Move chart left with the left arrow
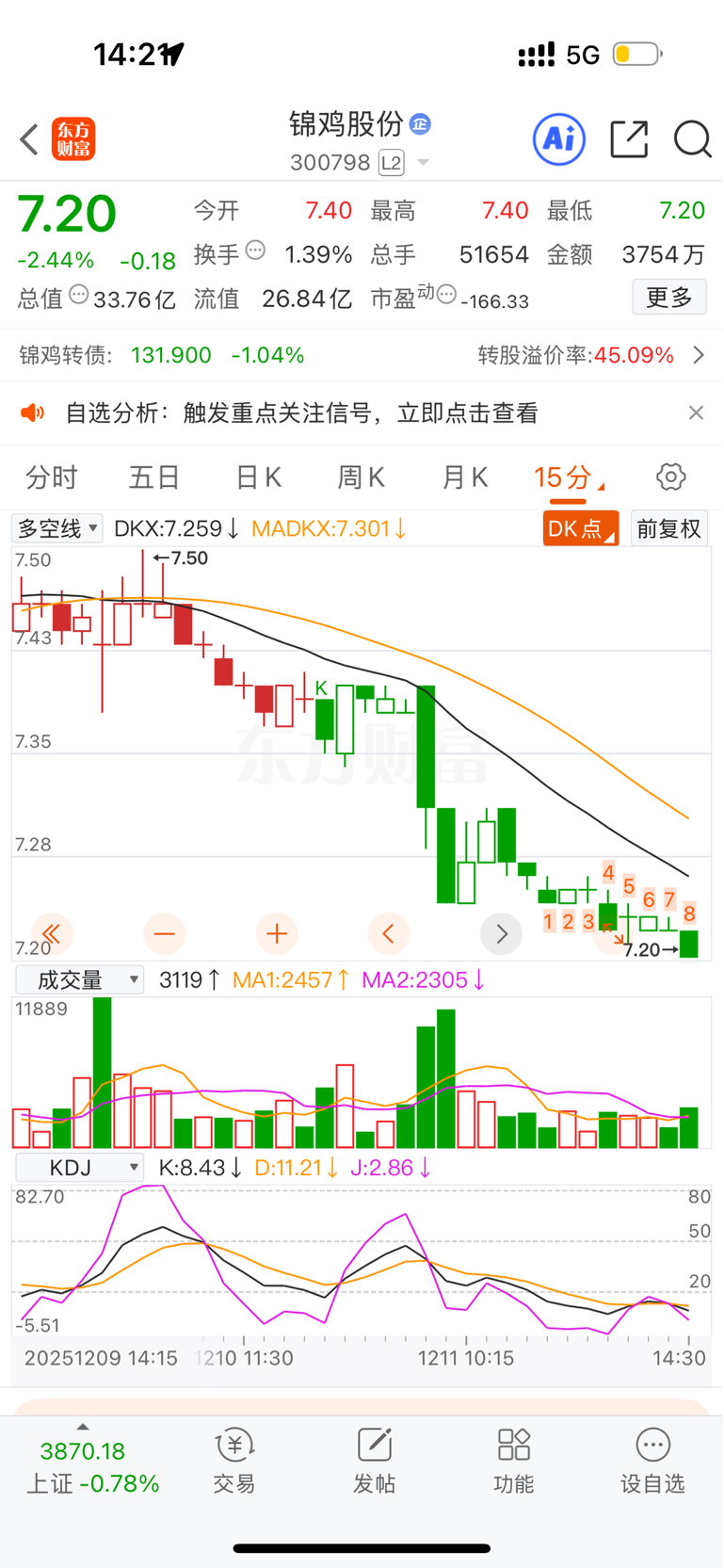 [x=389, y=934]
